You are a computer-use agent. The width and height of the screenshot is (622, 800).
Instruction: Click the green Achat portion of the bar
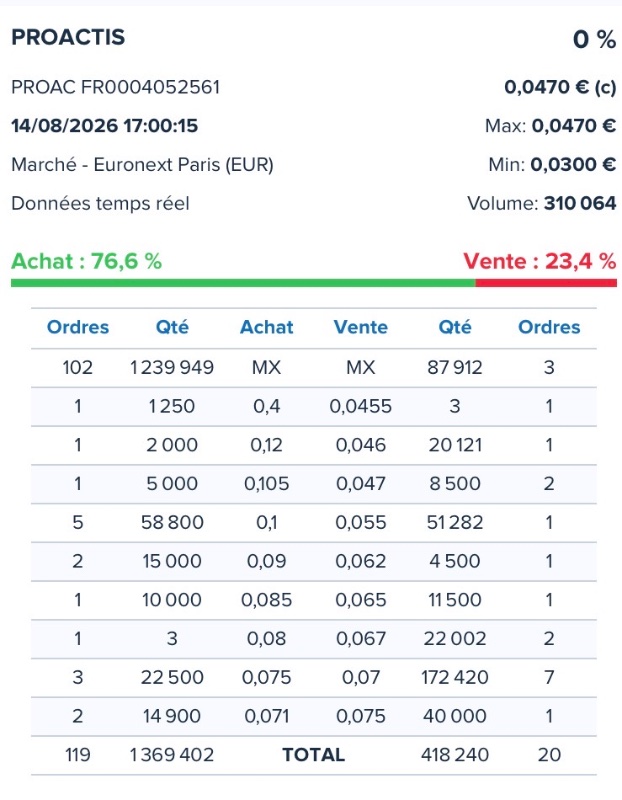tap(243, 283)
